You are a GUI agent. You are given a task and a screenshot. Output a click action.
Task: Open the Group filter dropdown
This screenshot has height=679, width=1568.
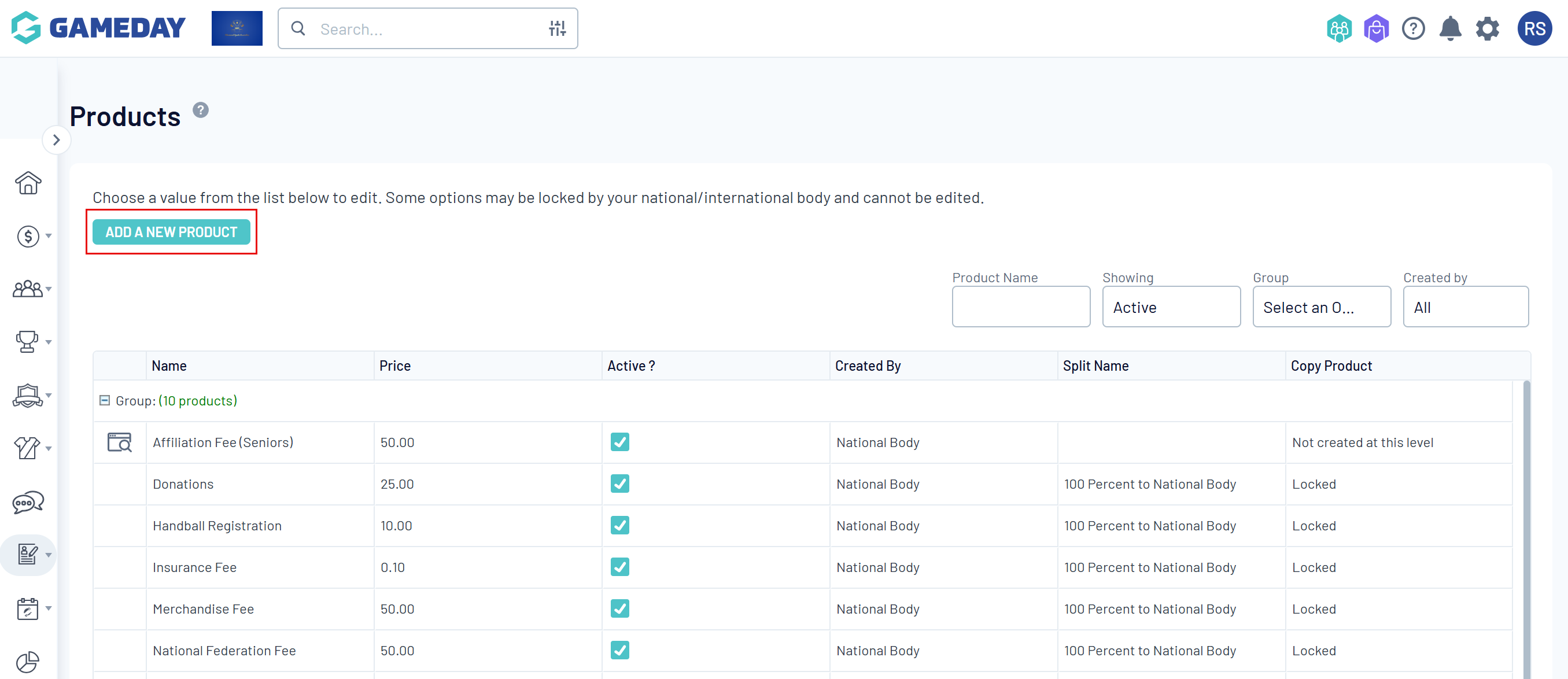point(1321,307)
